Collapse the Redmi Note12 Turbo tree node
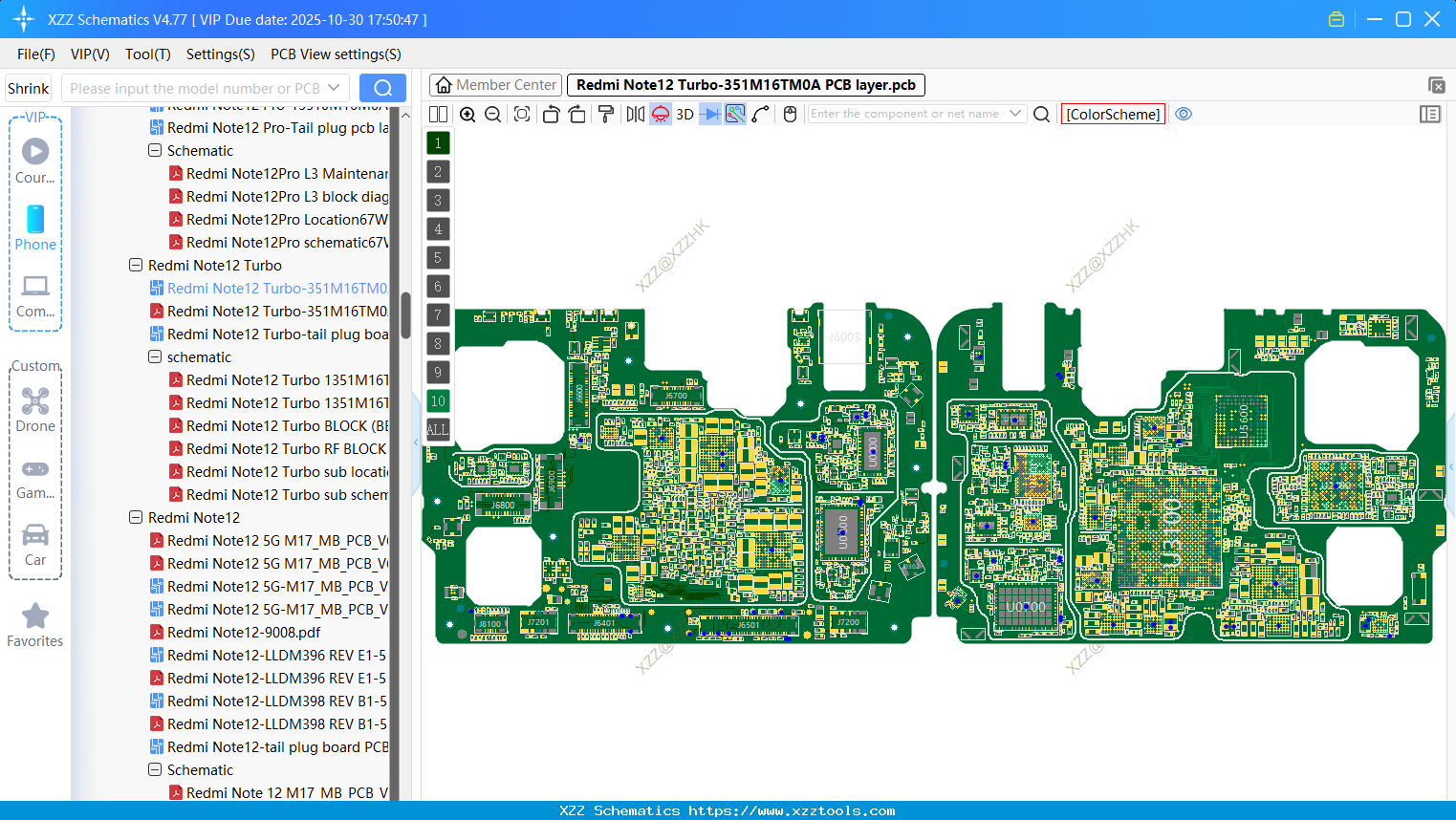The image size is (1456, 820). 135,265
